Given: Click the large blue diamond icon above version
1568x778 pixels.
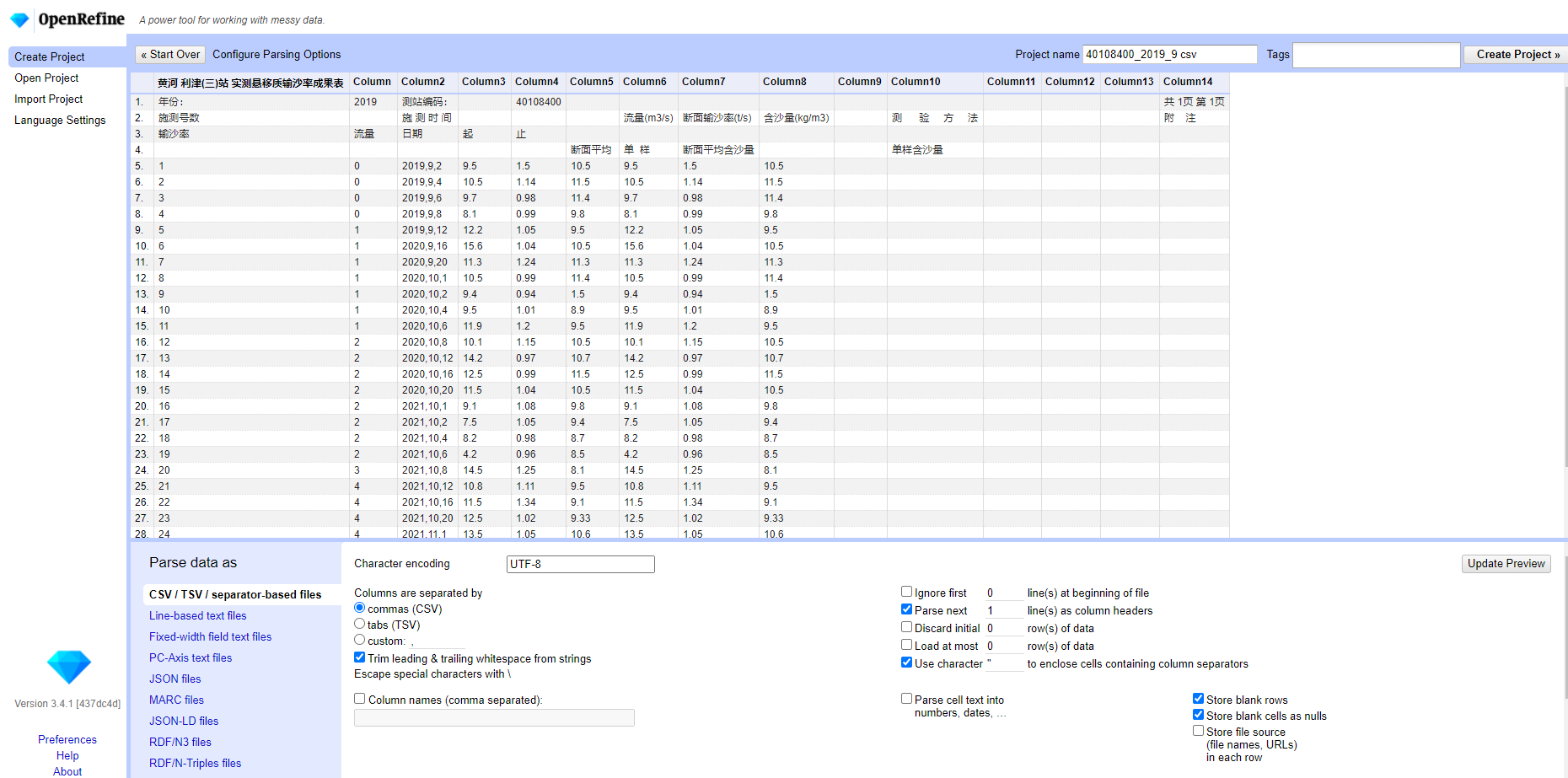Looking at the screenshot, I should tap(68, 667).
